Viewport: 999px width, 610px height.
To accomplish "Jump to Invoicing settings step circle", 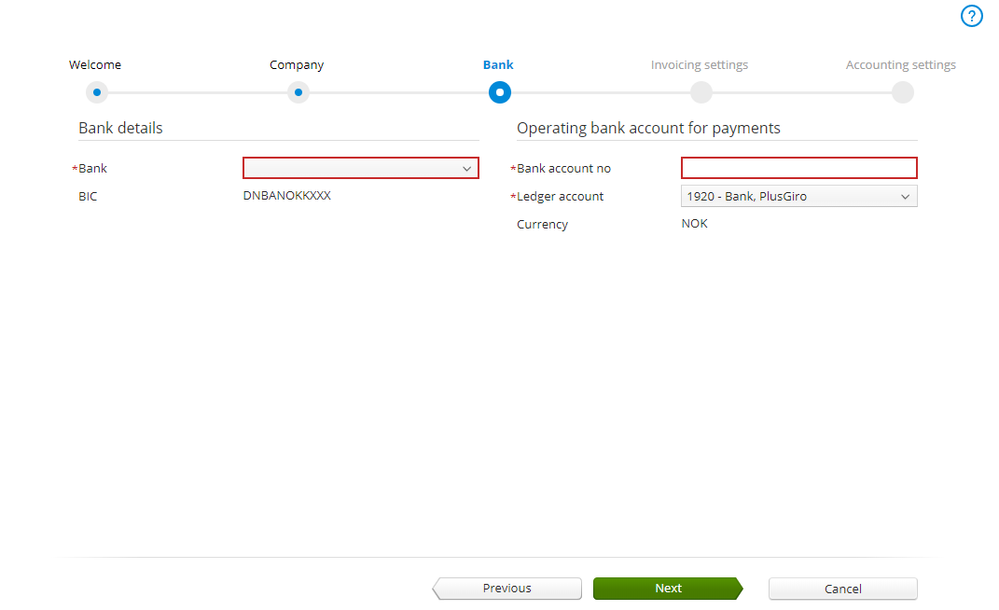I will tap(701, 92).
